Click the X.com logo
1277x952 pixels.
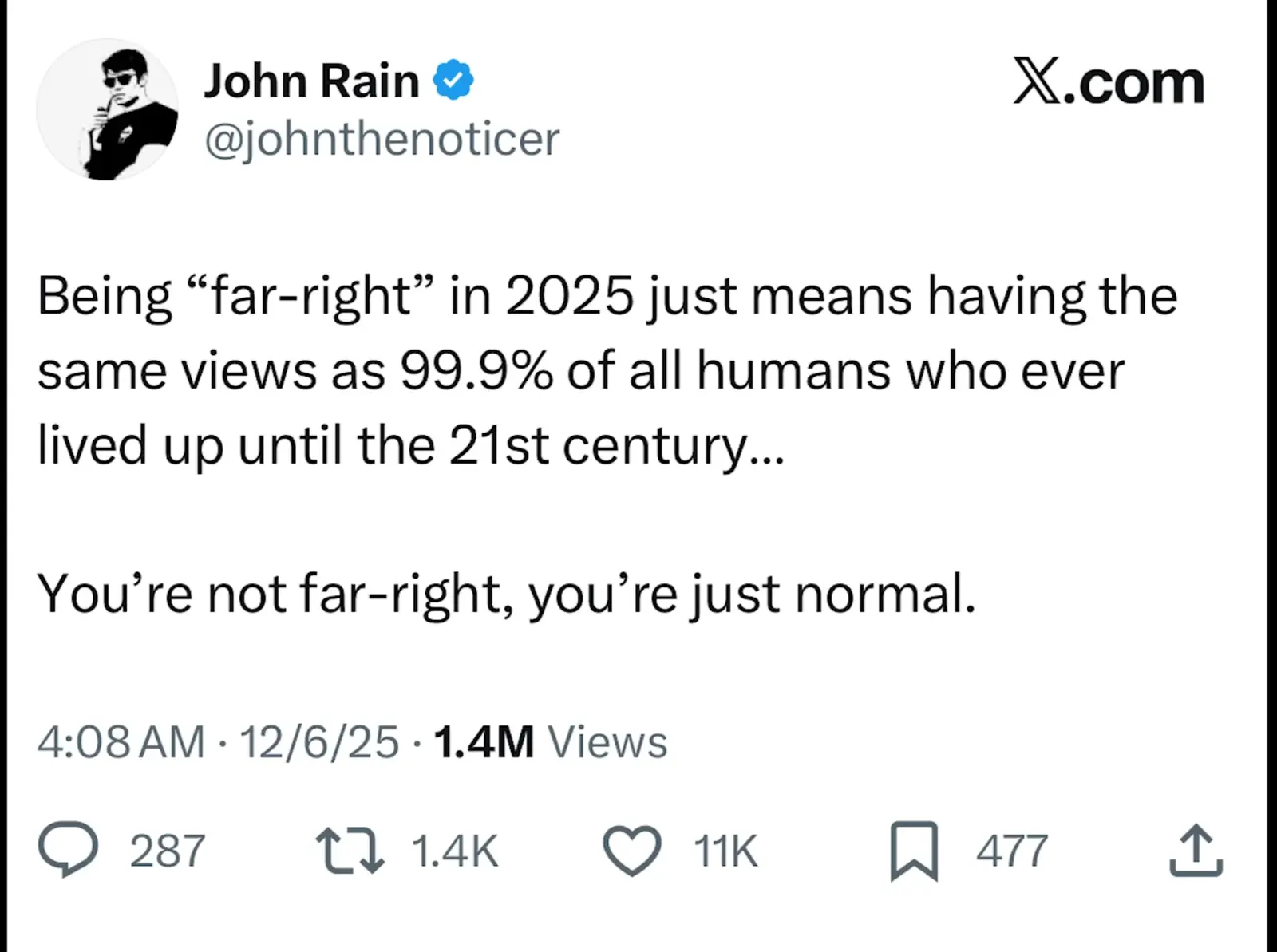[x=1109, y=81]
